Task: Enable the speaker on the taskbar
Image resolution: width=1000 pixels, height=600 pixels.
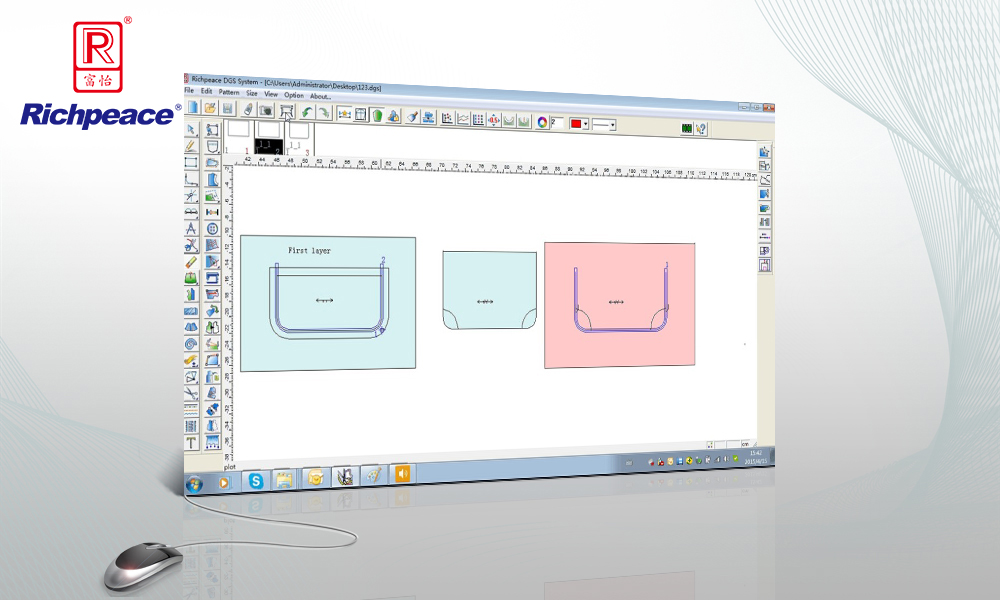Action: [x=402, y=475]
